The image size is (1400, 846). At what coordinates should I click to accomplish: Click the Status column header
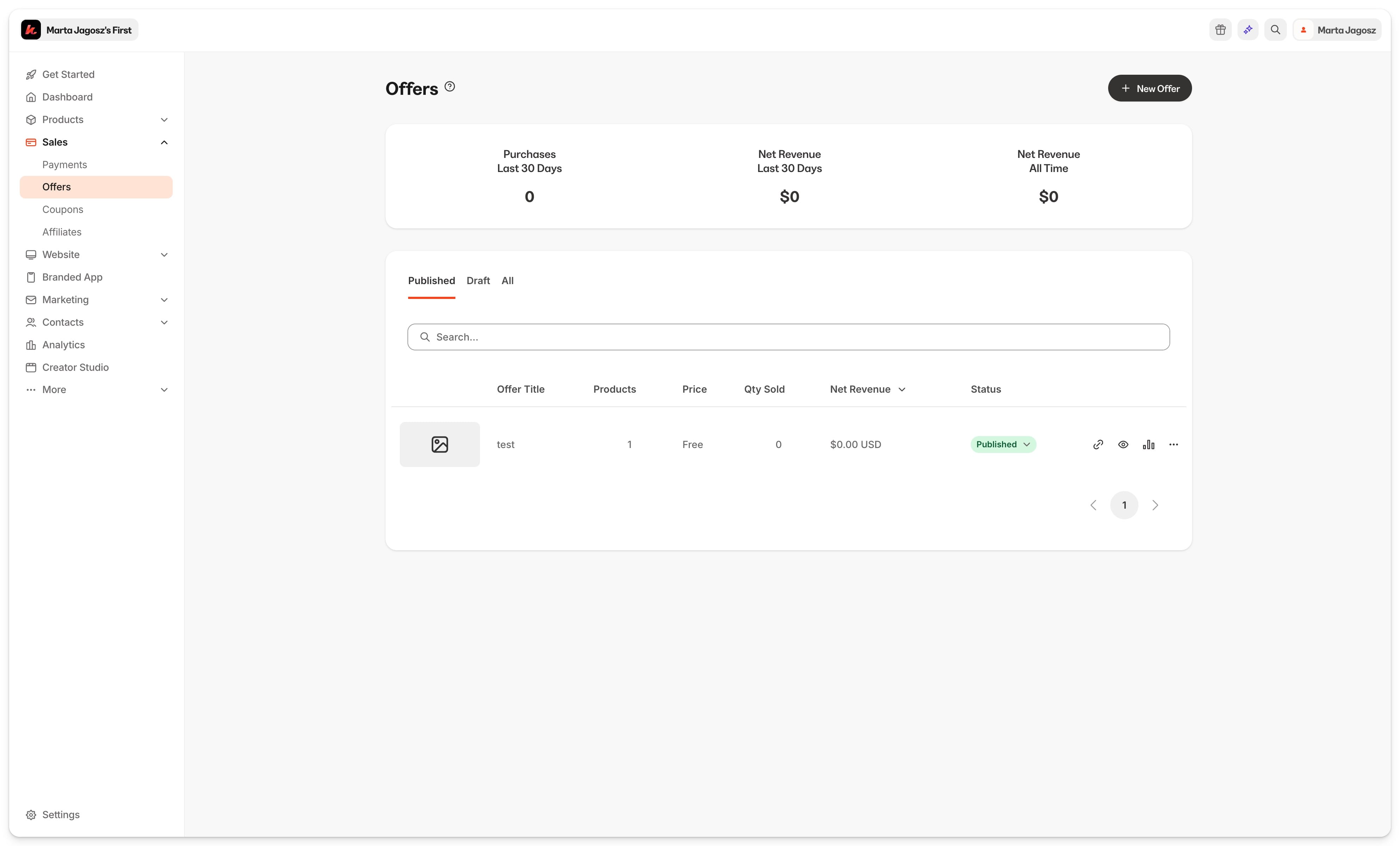[986, 389]
